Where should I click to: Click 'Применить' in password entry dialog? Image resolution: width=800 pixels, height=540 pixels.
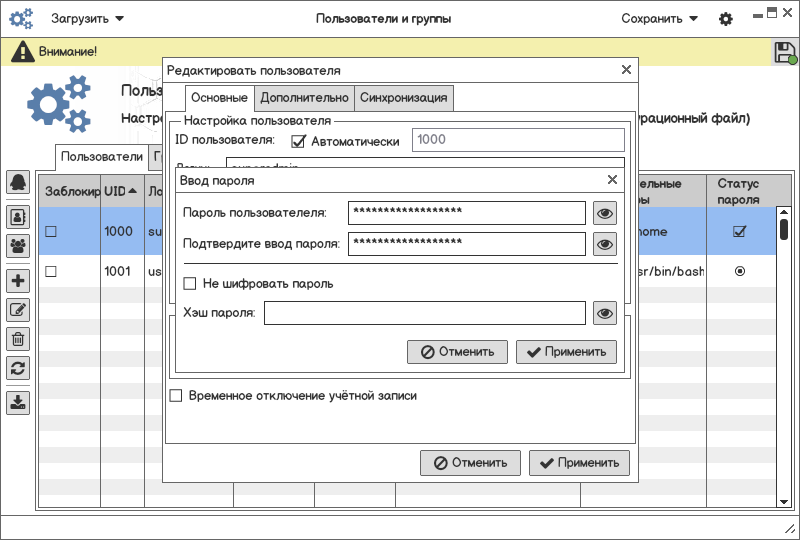pos(566,352)
